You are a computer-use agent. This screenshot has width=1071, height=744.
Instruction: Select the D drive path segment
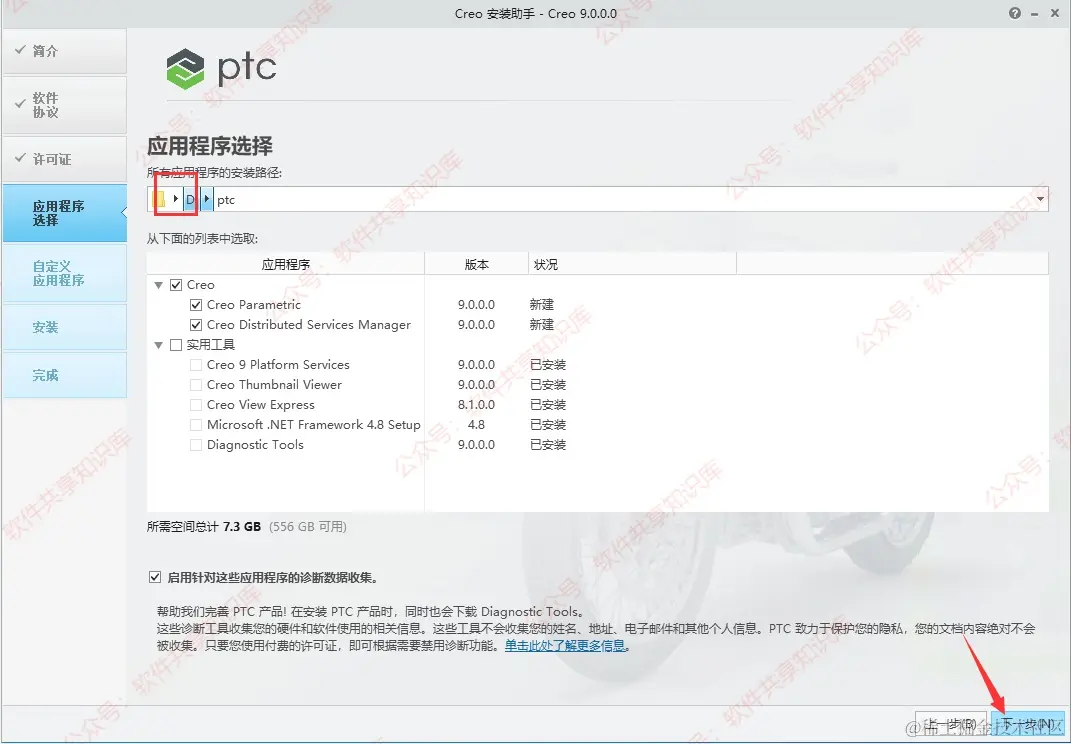(x=190, y=199)
